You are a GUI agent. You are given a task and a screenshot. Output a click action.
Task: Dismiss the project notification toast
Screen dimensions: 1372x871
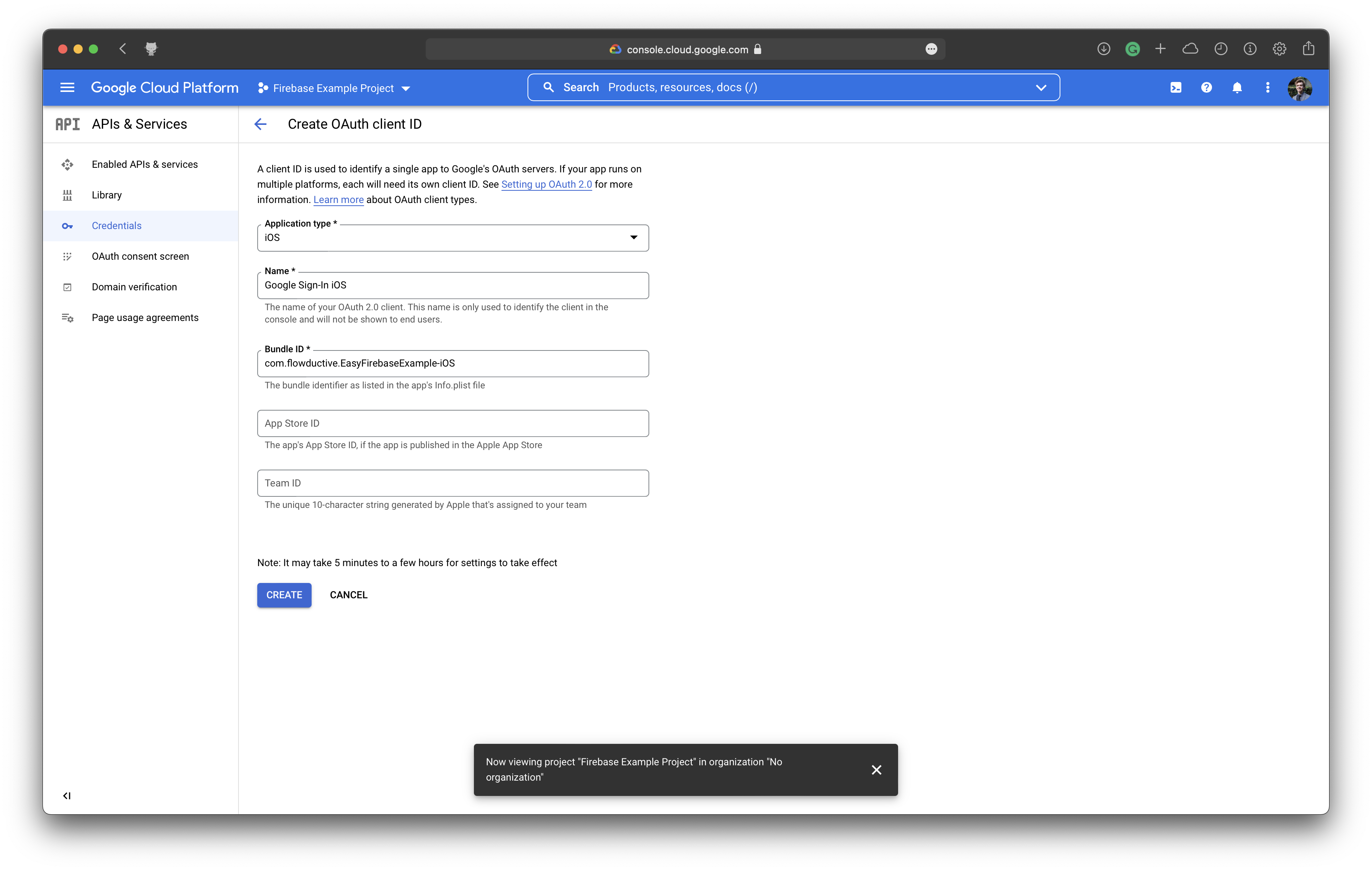pos(876,770)
